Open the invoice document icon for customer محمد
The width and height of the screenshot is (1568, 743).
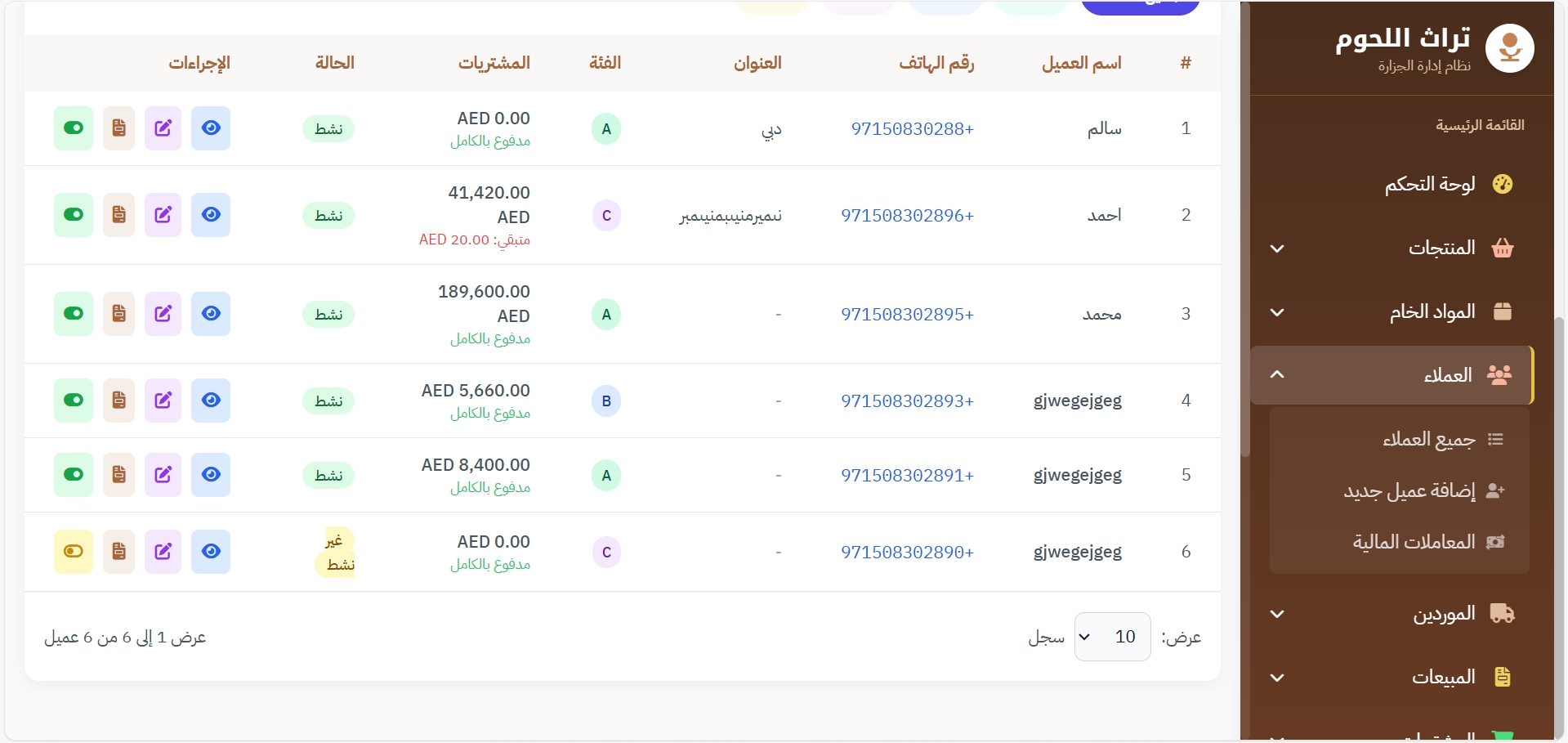point(118,314)
